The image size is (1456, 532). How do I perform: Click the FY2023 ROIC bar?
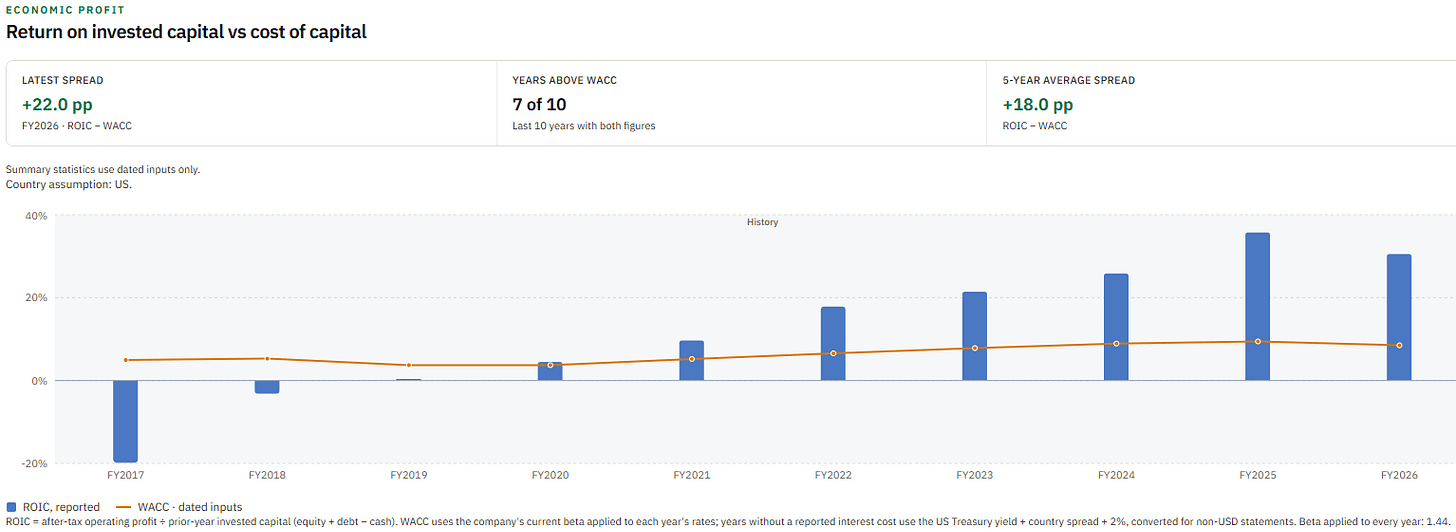click(975, 336)
